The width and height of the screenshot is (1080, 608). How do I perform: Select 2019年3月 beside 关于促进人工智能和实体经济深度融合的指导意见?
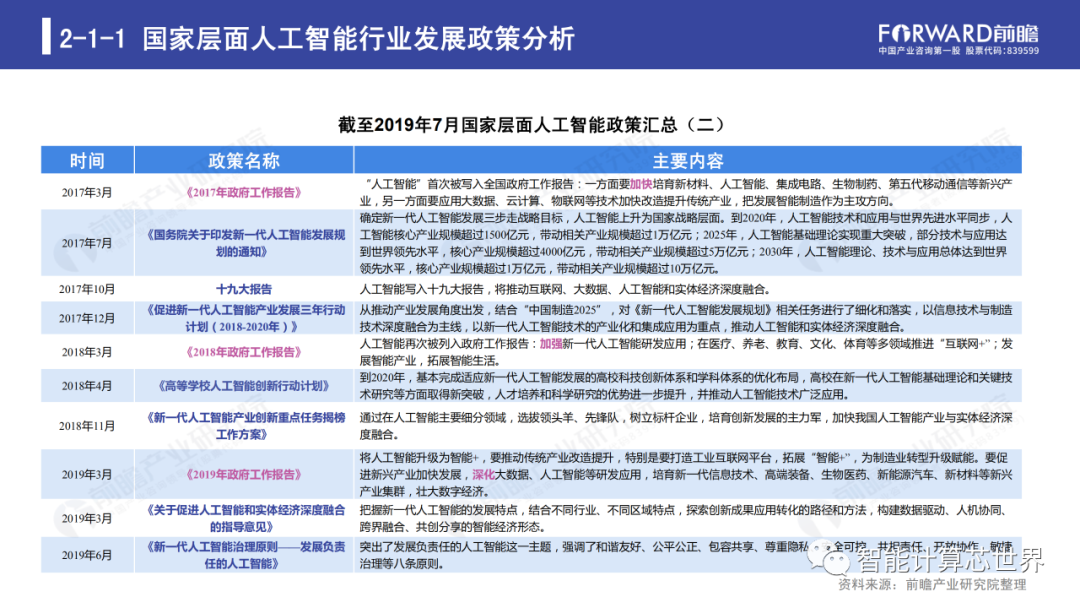tap(87, 518)
